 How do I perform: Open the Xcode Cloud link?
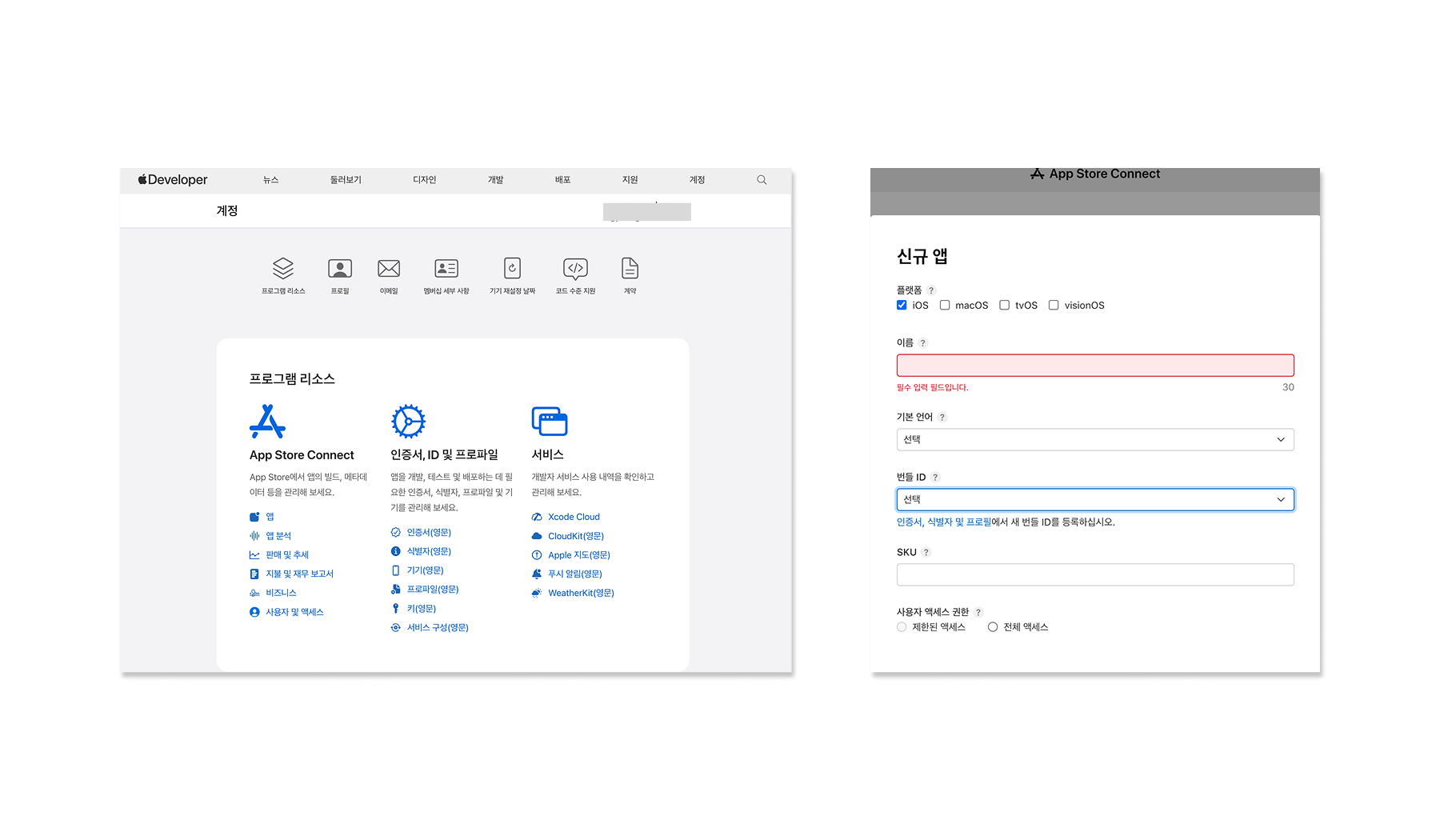(574, 517)
